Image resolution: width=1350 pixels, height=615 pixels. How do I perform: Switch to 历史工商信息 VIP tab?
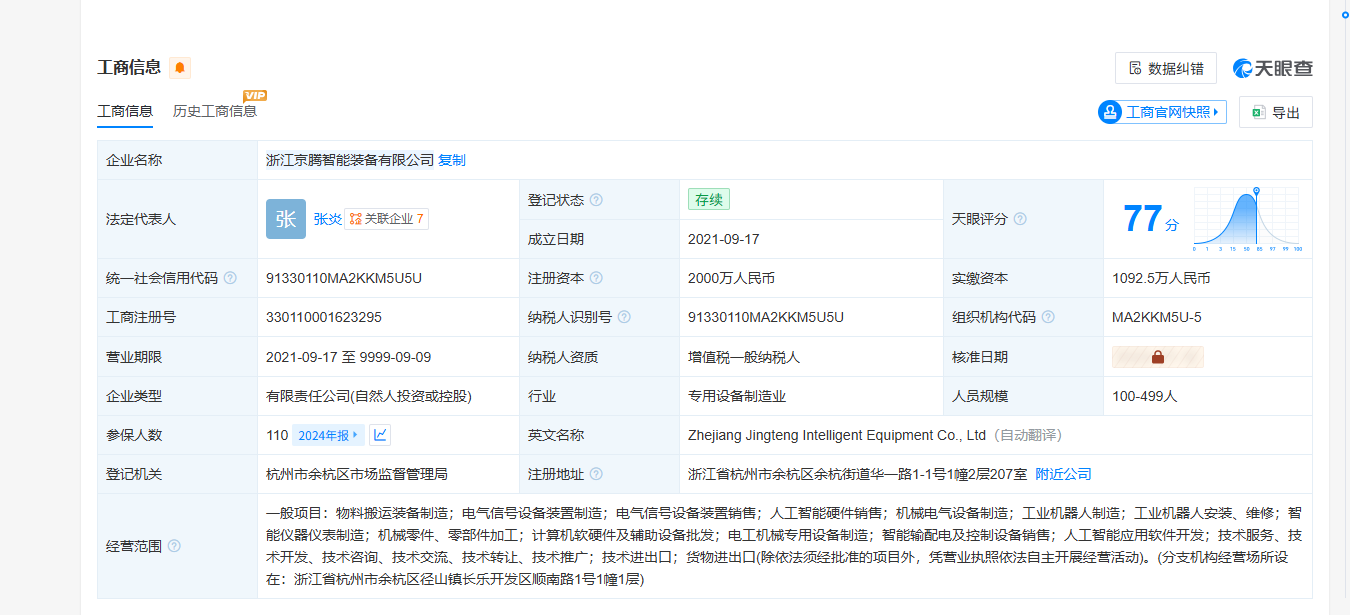click(215, 111)
